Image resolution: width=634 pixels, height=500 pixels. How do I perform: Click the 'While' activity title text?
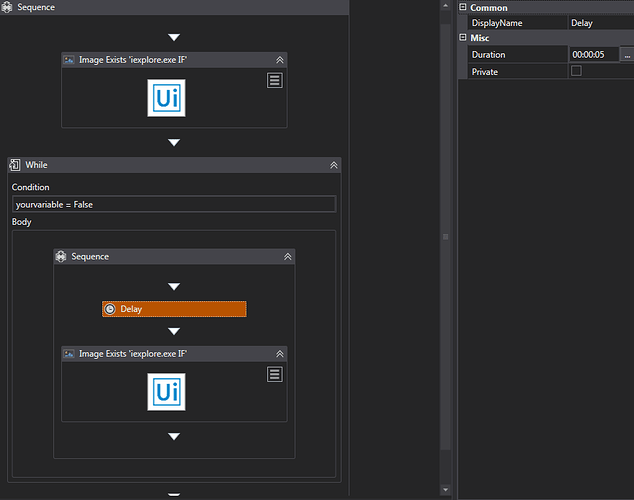click(36, 165)
